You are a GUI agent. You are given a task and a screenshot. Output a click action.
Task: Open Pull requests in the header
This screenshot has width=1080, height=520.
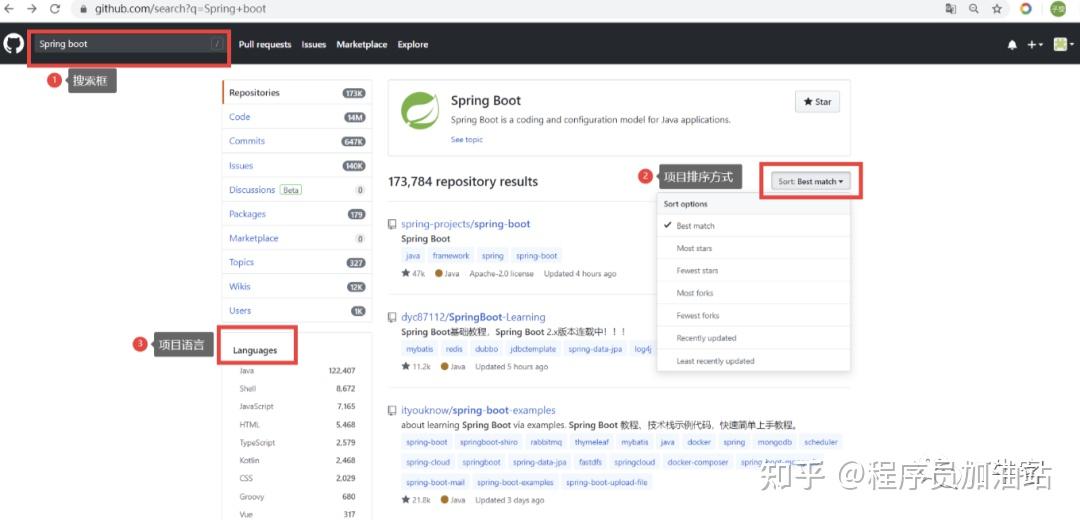pyautogui.click(x=265, y=44)
